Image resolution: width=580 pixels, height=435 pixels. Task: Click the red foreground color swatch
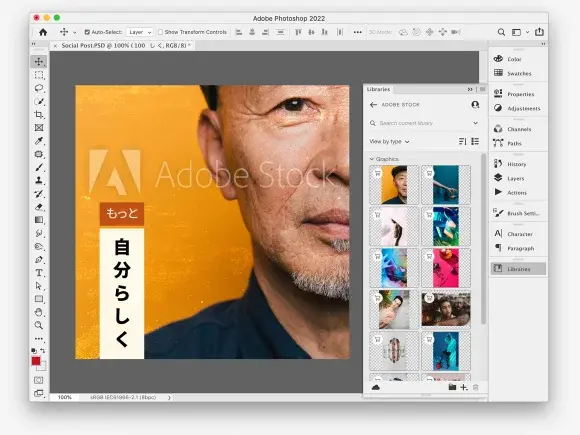pos(36,361)
